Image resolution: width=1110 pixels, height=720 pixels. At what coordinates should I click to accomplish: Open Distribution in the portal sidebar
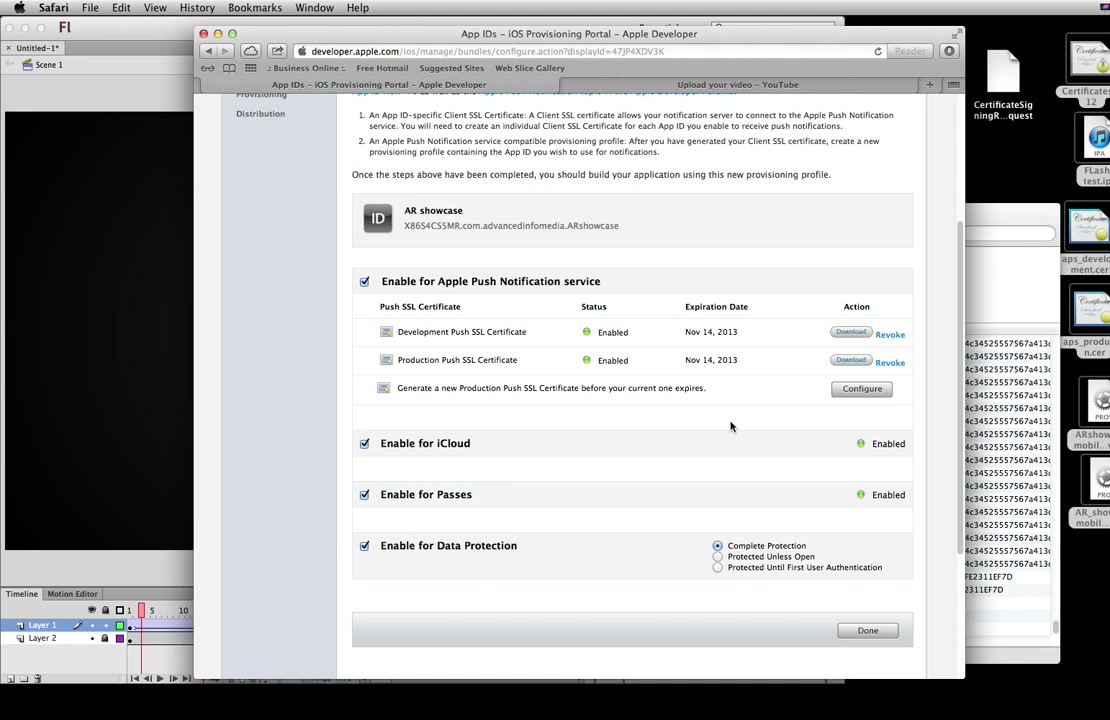(261, 113)
